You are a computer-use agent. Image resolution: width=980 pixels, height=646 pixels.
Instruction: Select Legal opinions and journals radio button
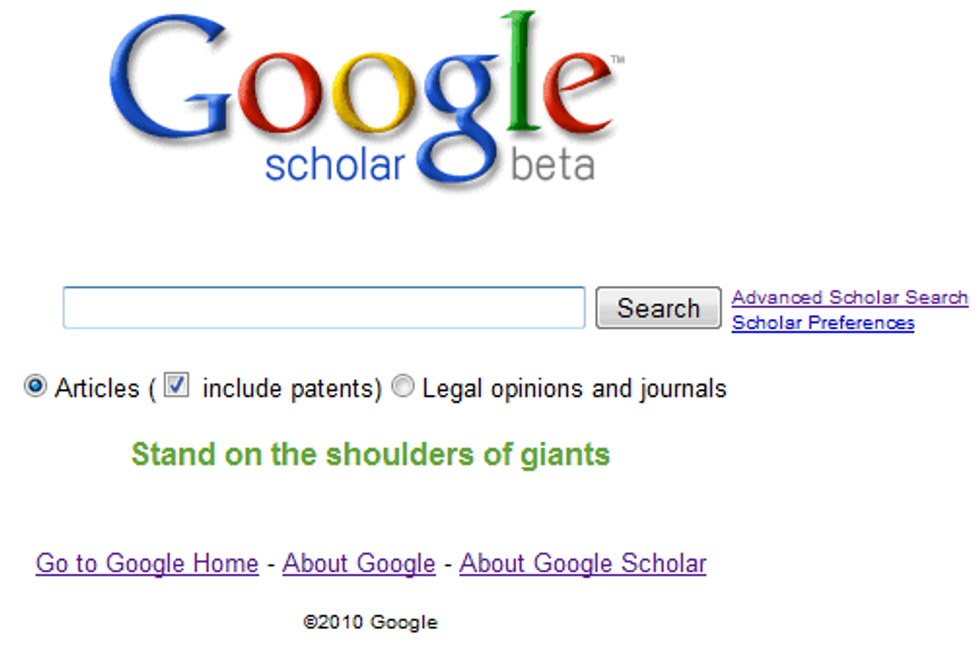click(x=403, y=386)
